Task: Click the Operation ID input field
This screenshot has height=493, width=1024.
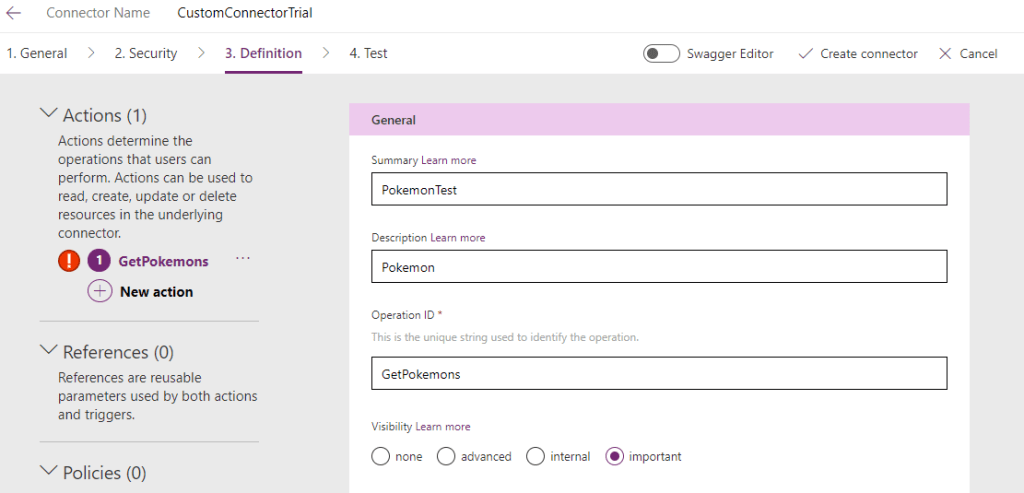Action: [x=658, y=373]
